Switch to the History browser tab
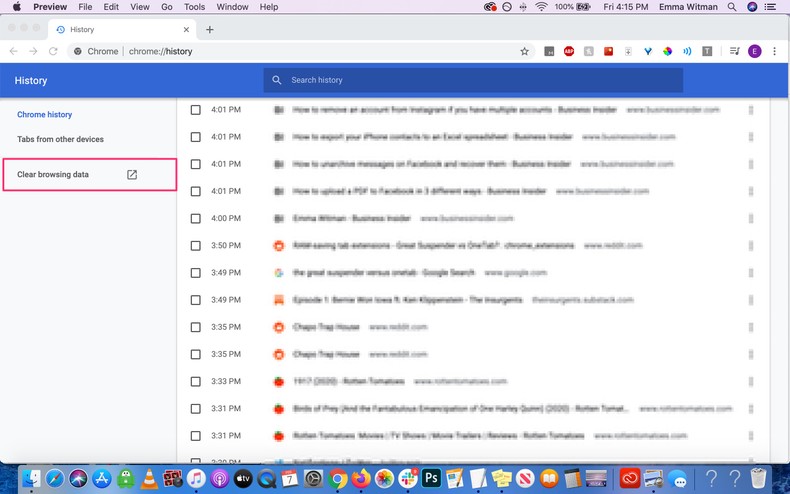 click(110, 30)
